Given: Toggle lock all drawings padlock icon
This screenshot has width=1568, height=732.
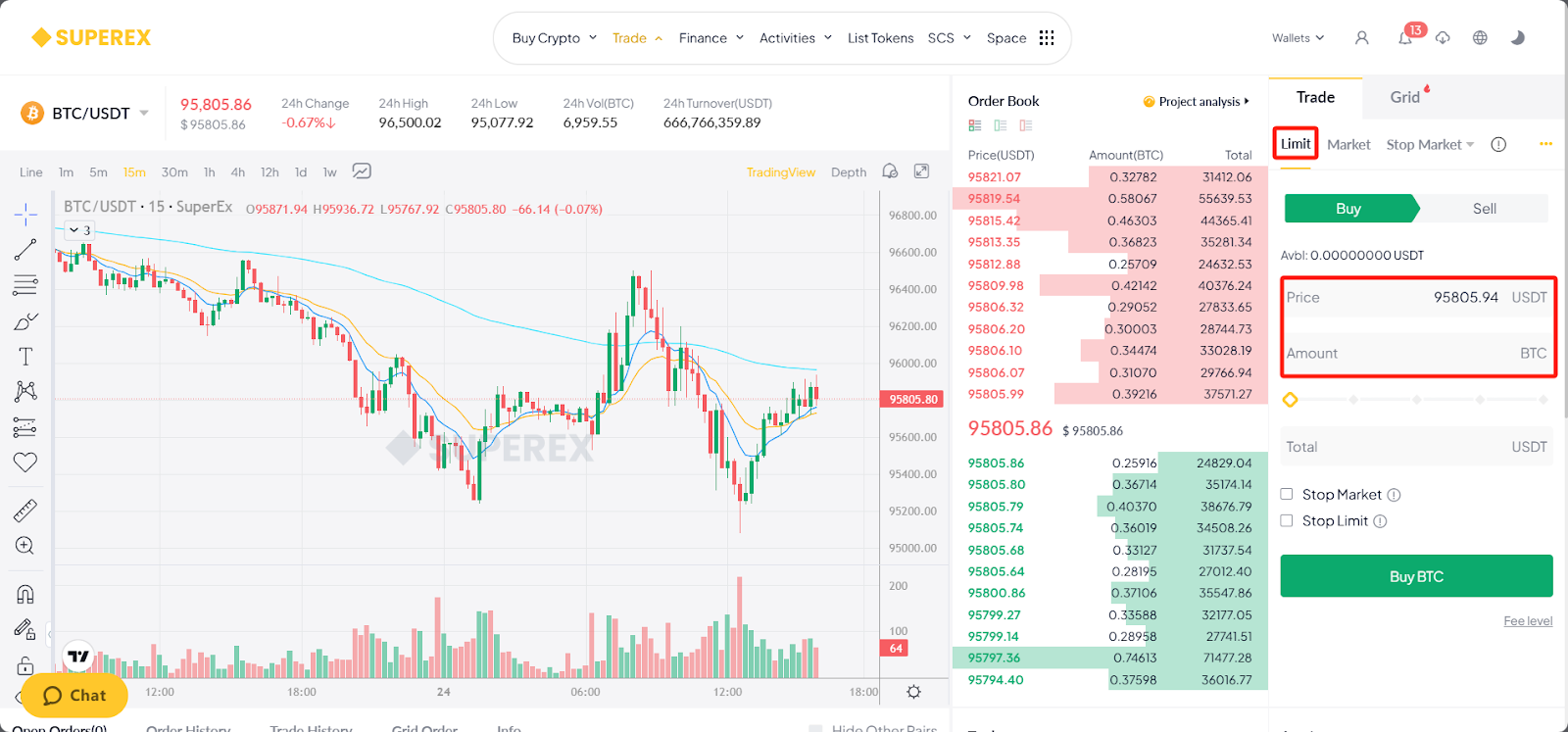Looking at the screenshot, I should [x=25, y=665].
